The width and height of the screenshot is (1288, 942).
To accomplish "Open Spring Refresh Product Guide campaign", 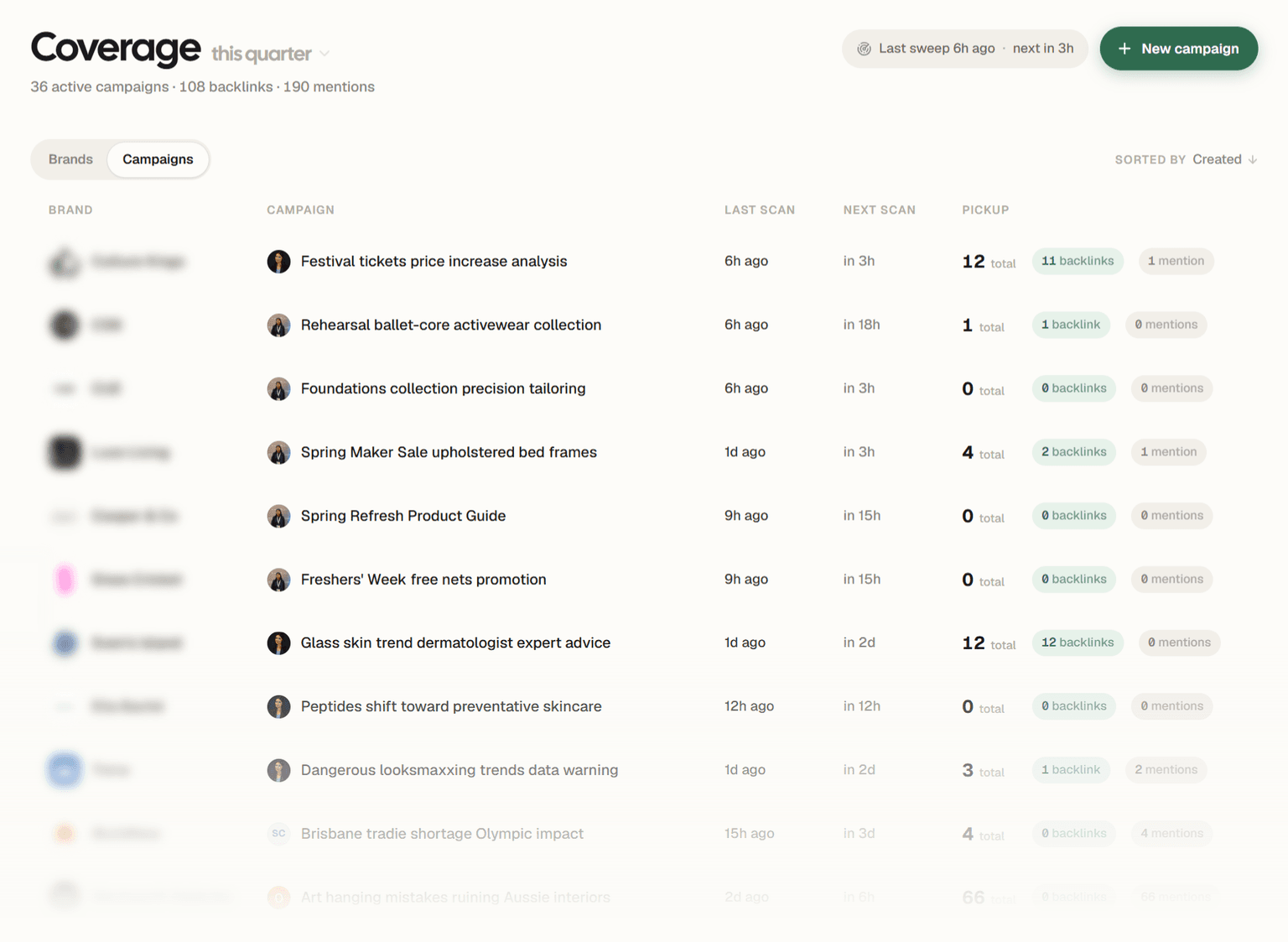I will pos(403,516).
